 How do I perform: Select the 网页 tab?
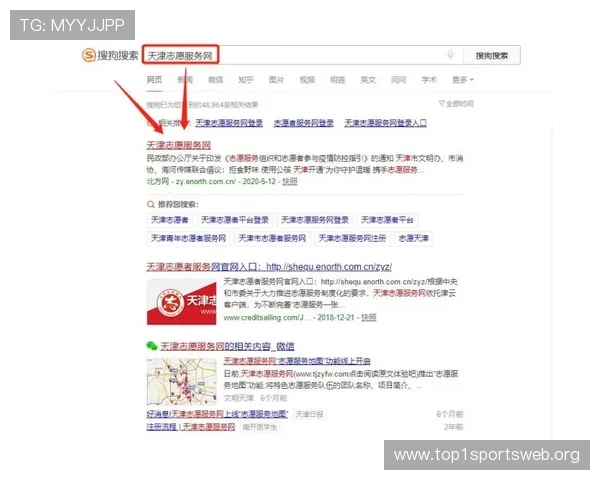(155, 80)
